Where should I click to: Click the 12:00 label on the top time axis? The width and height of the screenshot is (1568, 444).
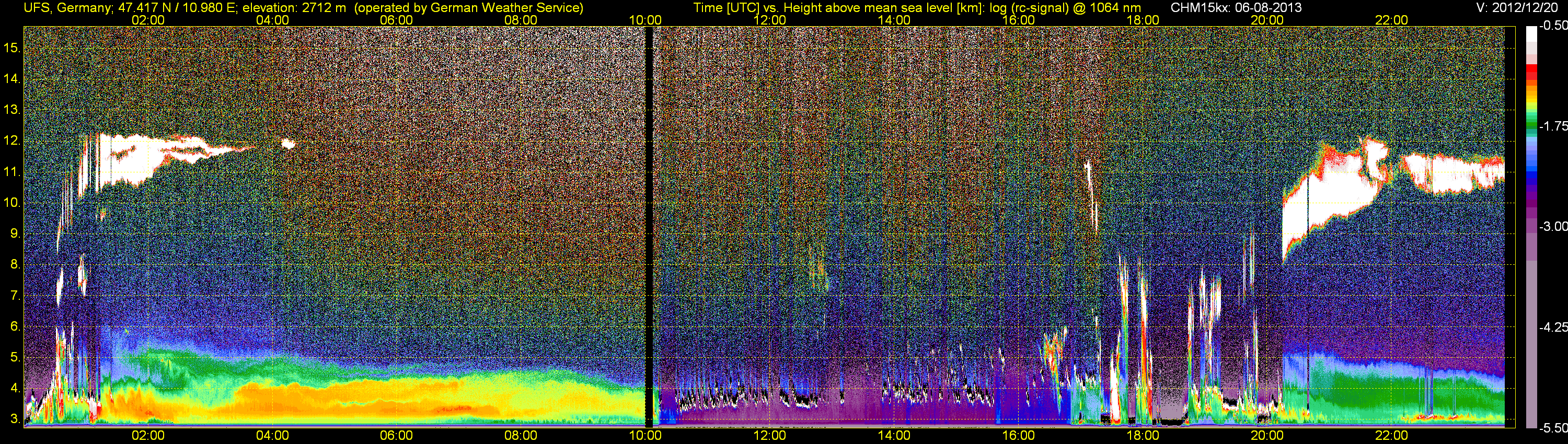coord(769,20)
